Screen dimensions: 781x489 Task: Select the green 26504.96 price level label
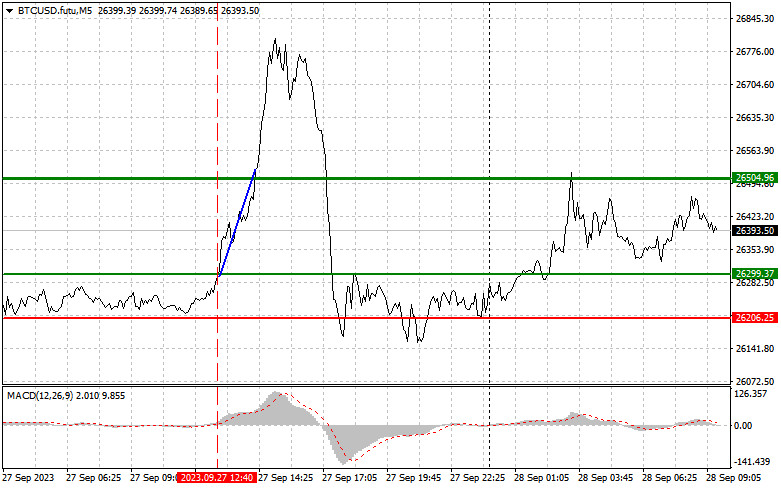[x=755, y=178]
